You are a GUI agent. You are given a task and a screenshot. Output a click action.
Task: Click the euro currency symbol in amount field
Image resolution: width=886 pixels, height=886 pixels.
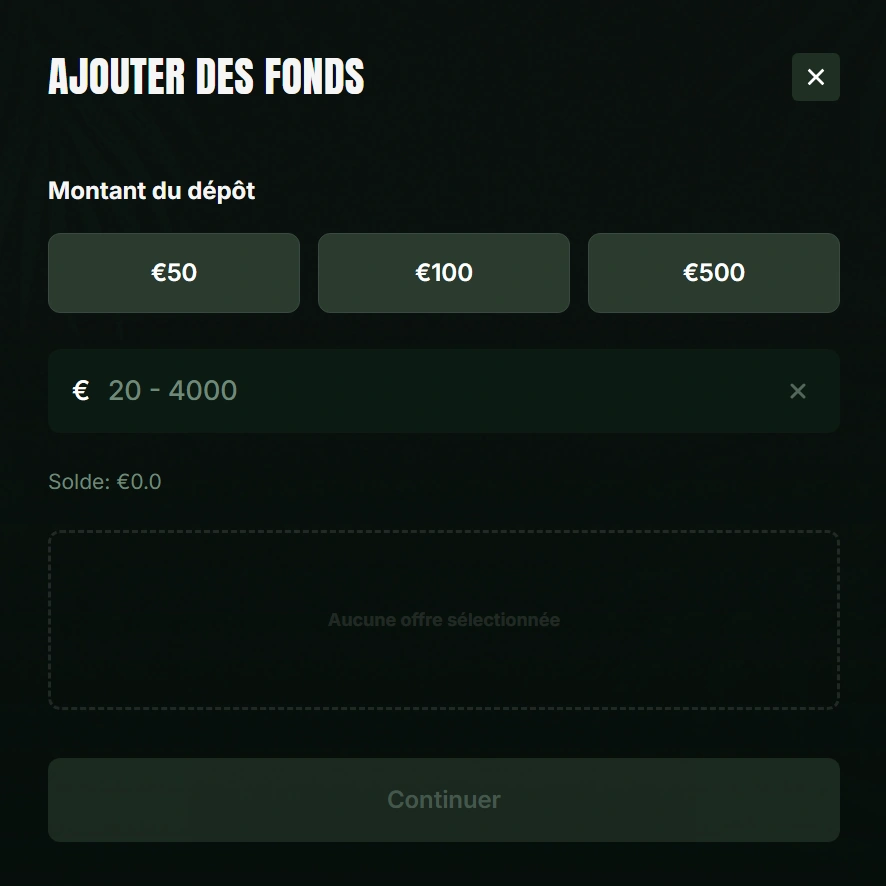point(81,390)
